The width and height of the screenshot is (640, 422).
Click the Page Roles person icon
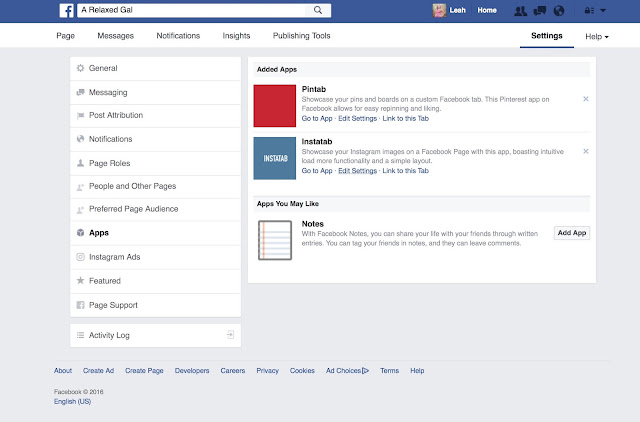click(x=80, y=163)
